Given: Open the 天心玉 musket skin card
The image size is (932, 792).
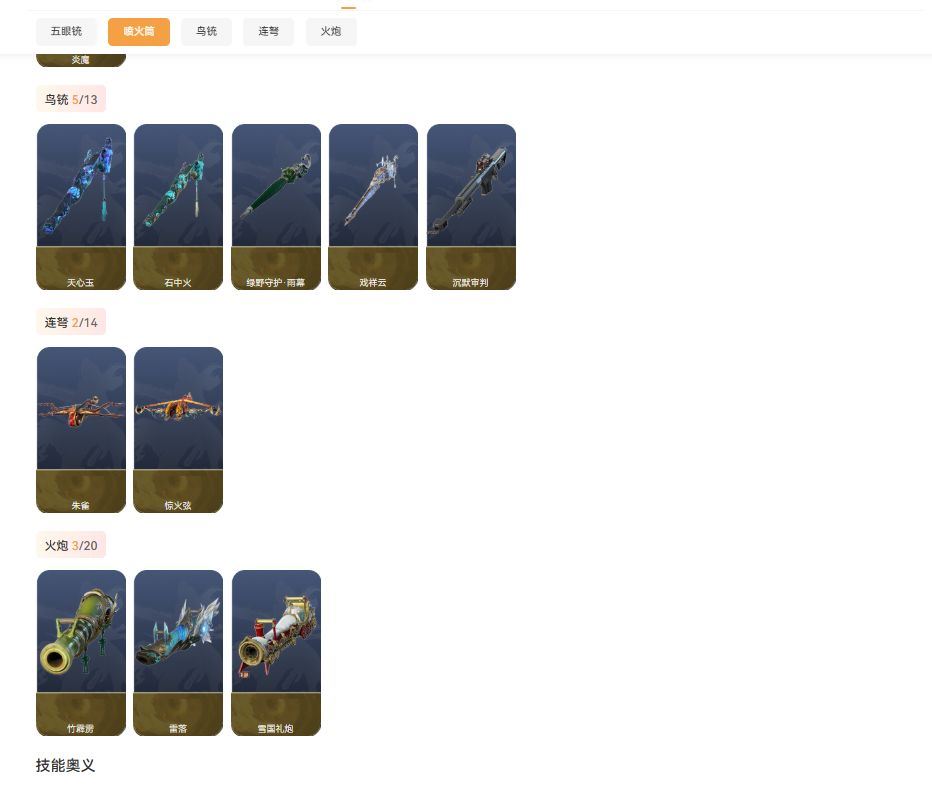Looking at the screenshot, I should (81, 207).
